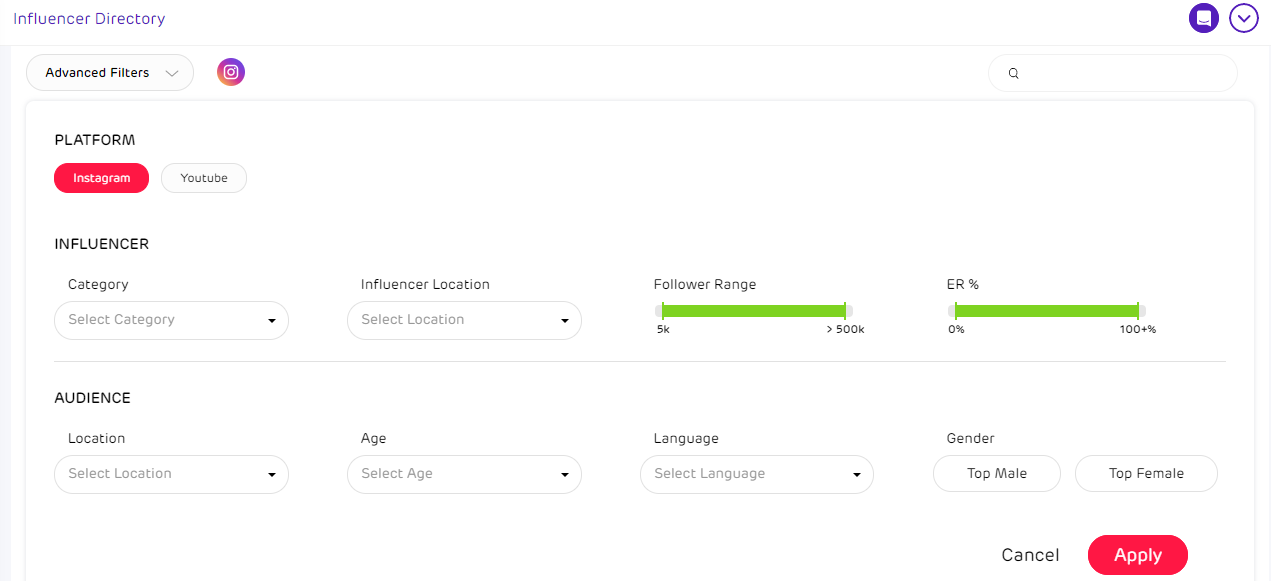
Task: Click the circled chevron-down account icon
Action: point(1244,18)
